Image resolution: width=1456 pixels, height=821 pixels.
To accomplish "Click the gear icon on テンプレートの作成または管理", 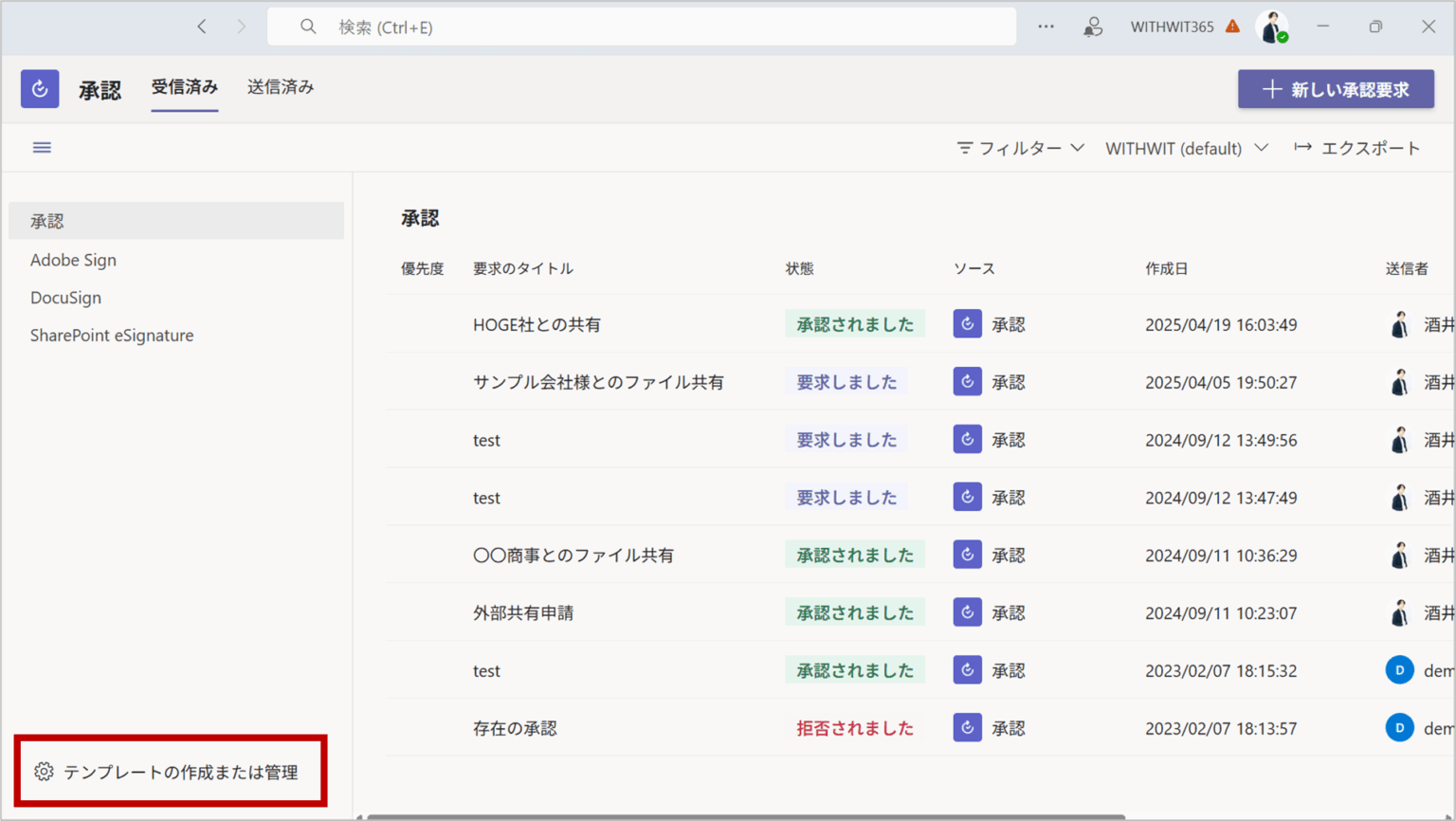I will pos(44,771).
